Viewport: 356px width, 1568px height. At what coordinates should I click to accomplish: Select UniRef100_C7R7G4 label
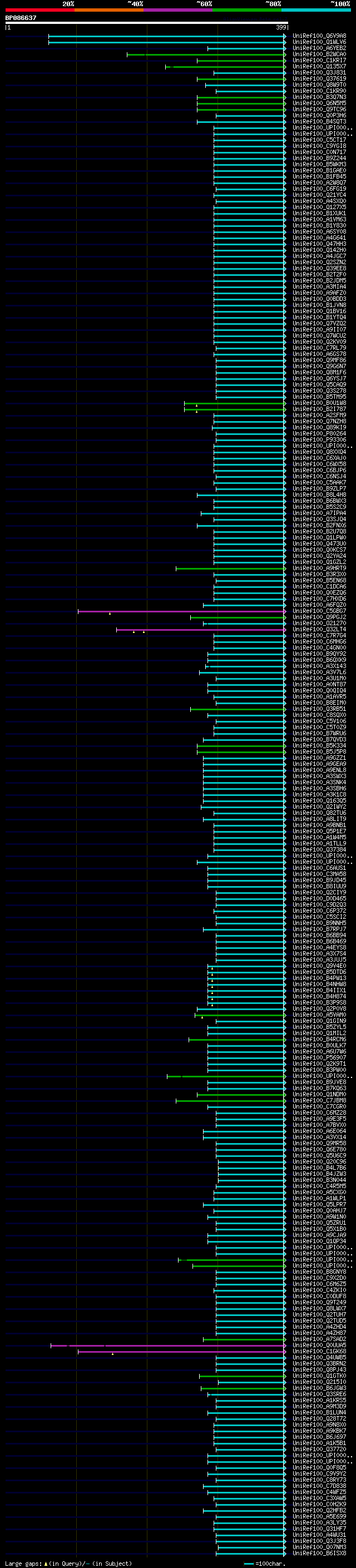click(319, 635)
